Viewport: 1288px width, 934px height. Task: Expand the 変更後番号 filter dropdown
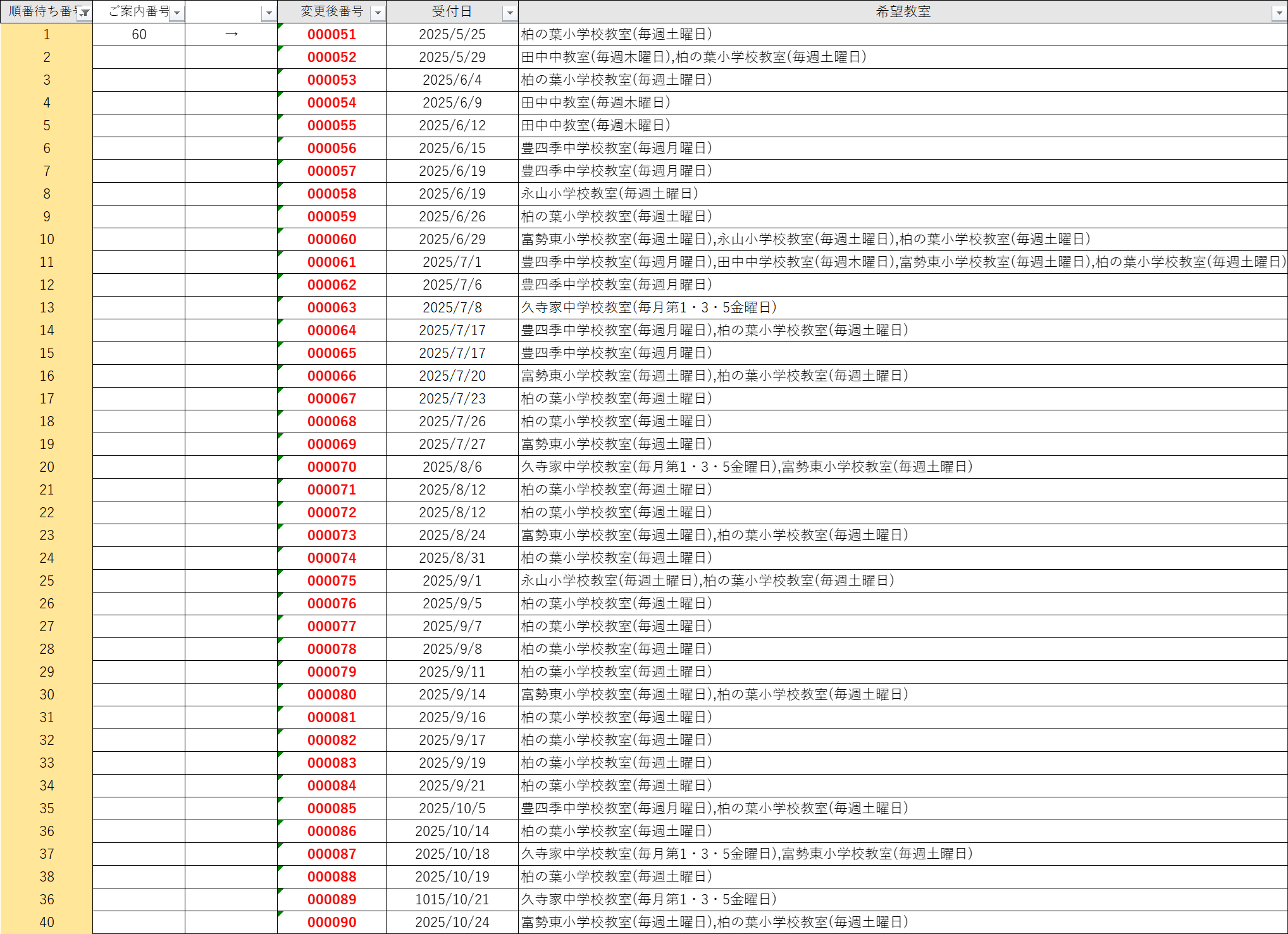pos(378,13)
